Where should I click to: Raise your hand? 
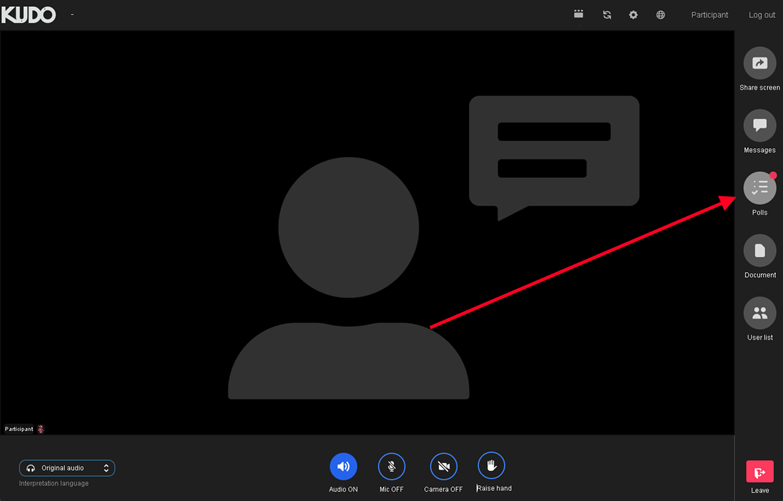click(491, 466)
